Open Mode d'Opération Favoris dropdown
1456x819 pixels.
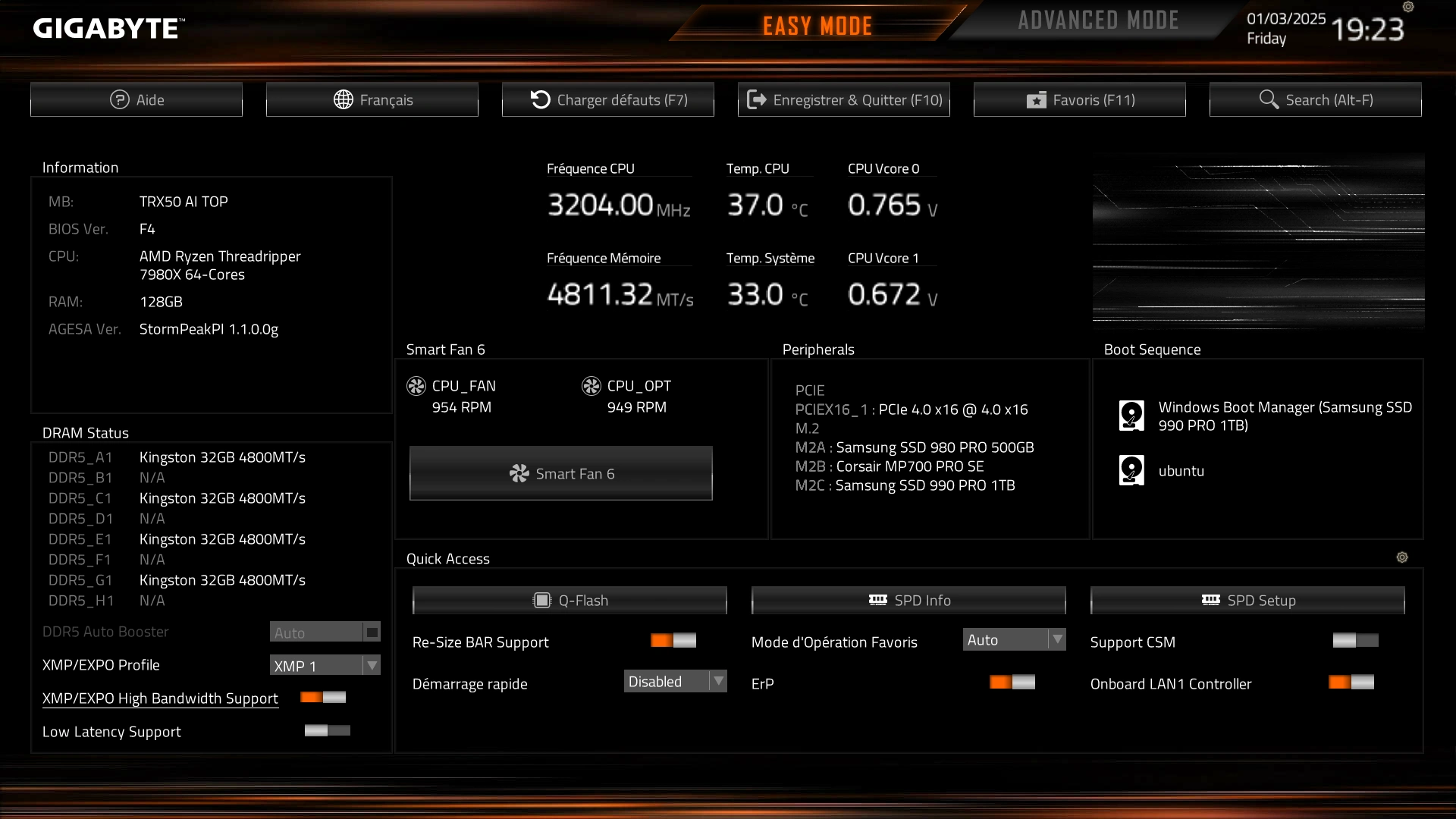tap(1014, 640)
